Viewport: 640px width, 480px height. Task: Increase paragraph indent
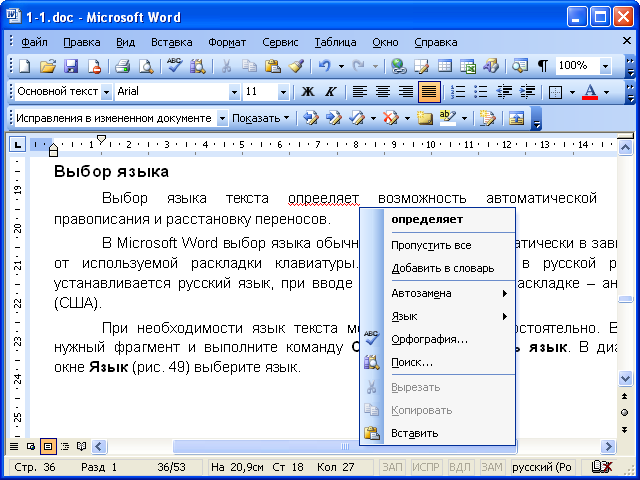(527, 92)
